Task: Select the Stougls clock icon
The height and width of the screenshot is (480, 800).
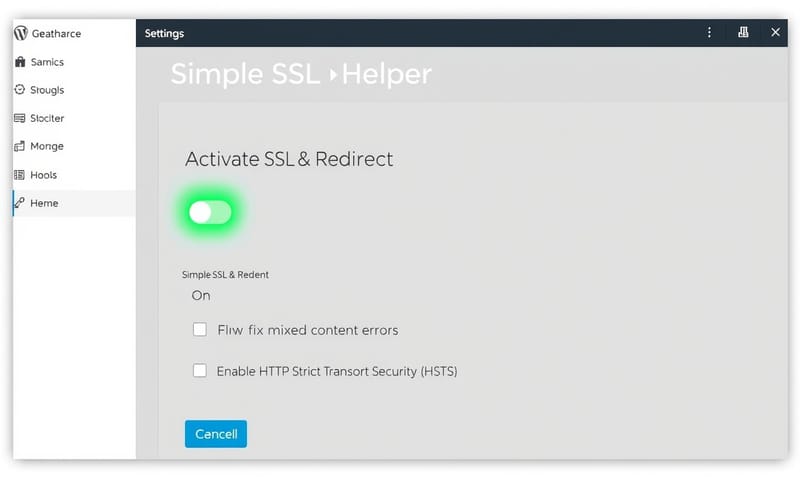Action: pos(20,90)
